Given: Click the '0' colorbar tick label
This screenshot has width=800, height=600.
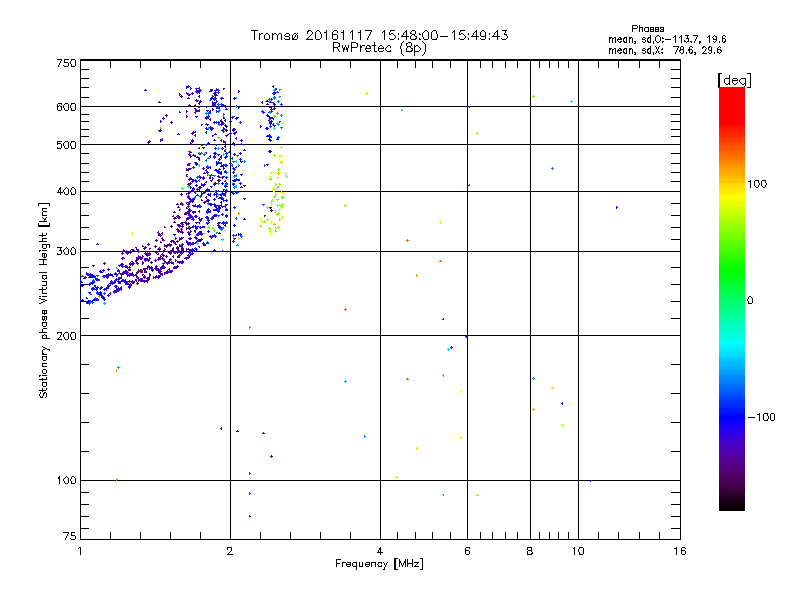Looking at the screenshot, I should point(750,301).
